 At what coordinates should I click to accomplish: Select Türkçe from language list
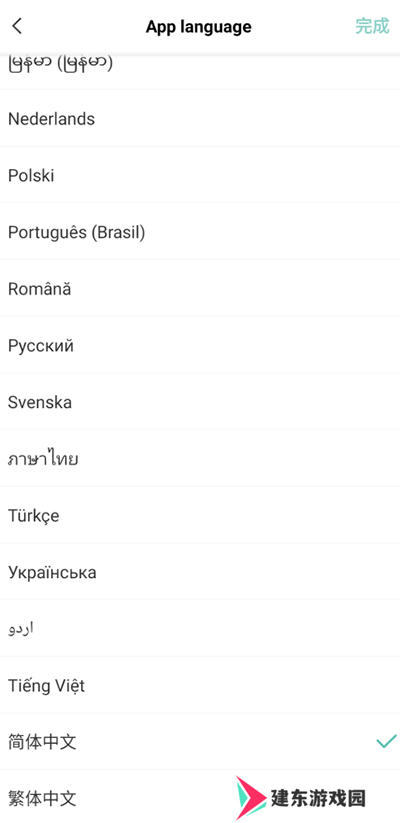pos(200,515)
